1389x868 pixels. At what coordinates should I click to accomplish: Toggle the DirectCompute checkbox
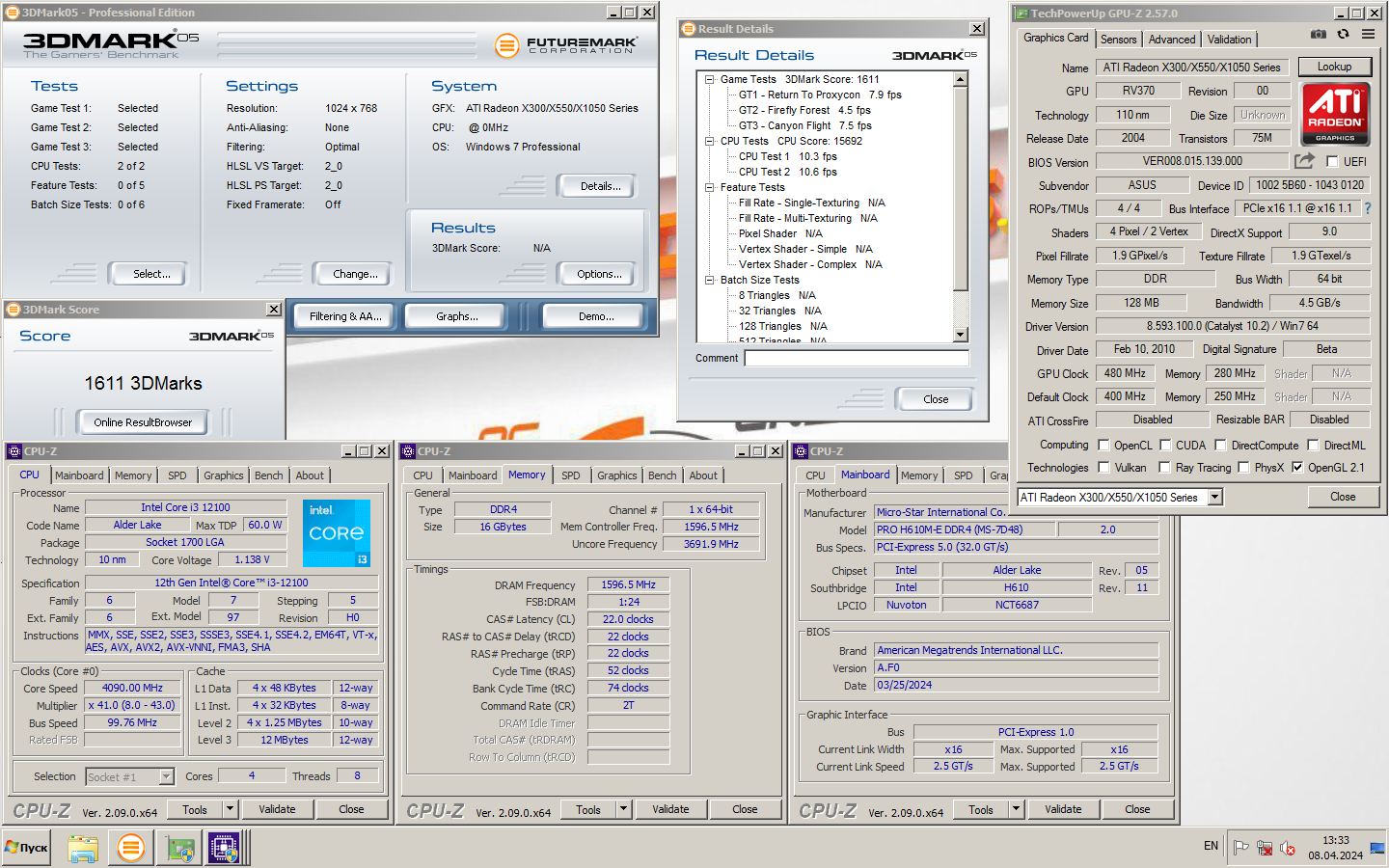1220,445
